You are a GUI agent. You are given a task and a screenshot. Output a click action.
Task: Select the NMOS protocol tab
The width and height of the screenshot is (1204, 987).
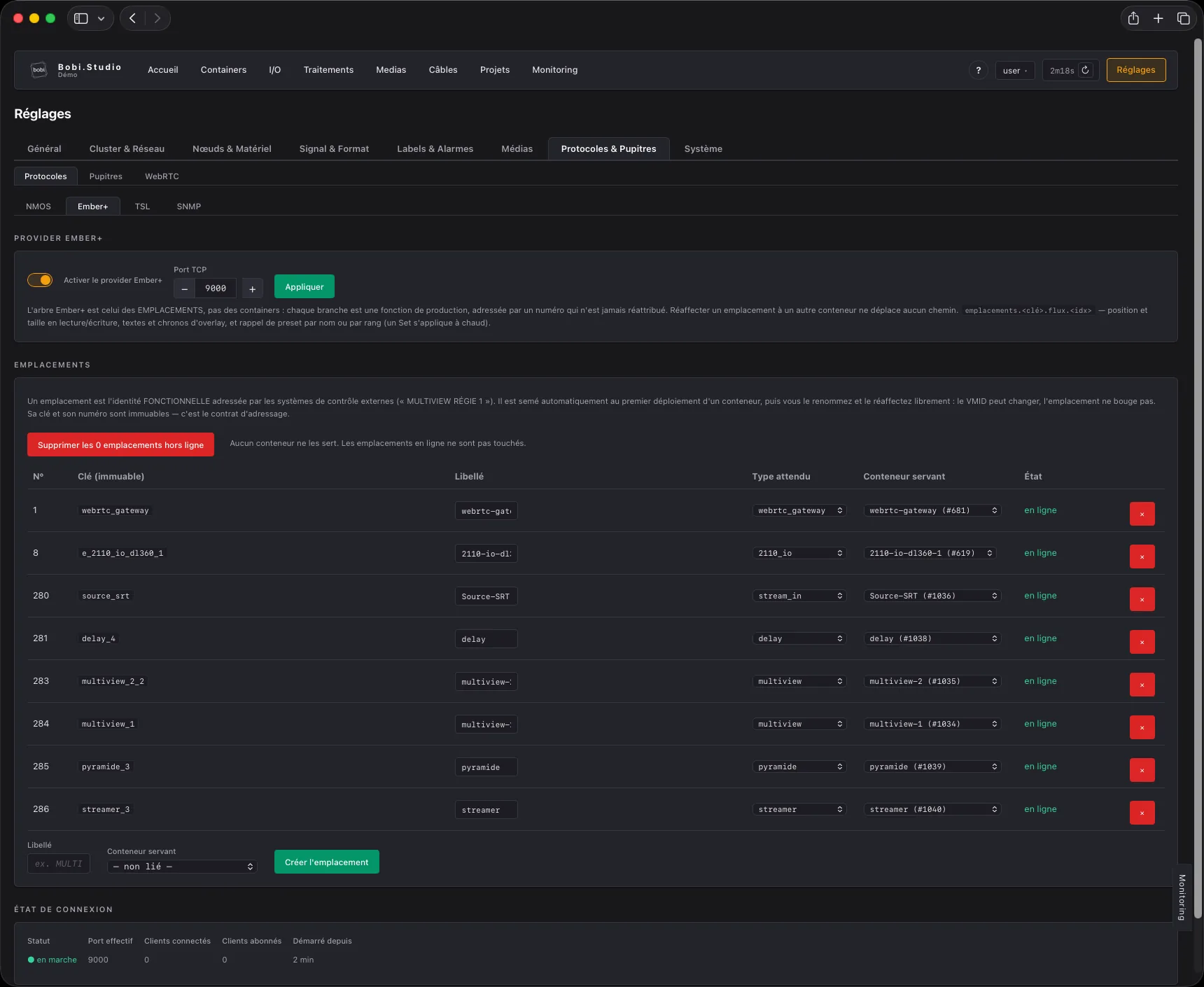coord(38,206)
